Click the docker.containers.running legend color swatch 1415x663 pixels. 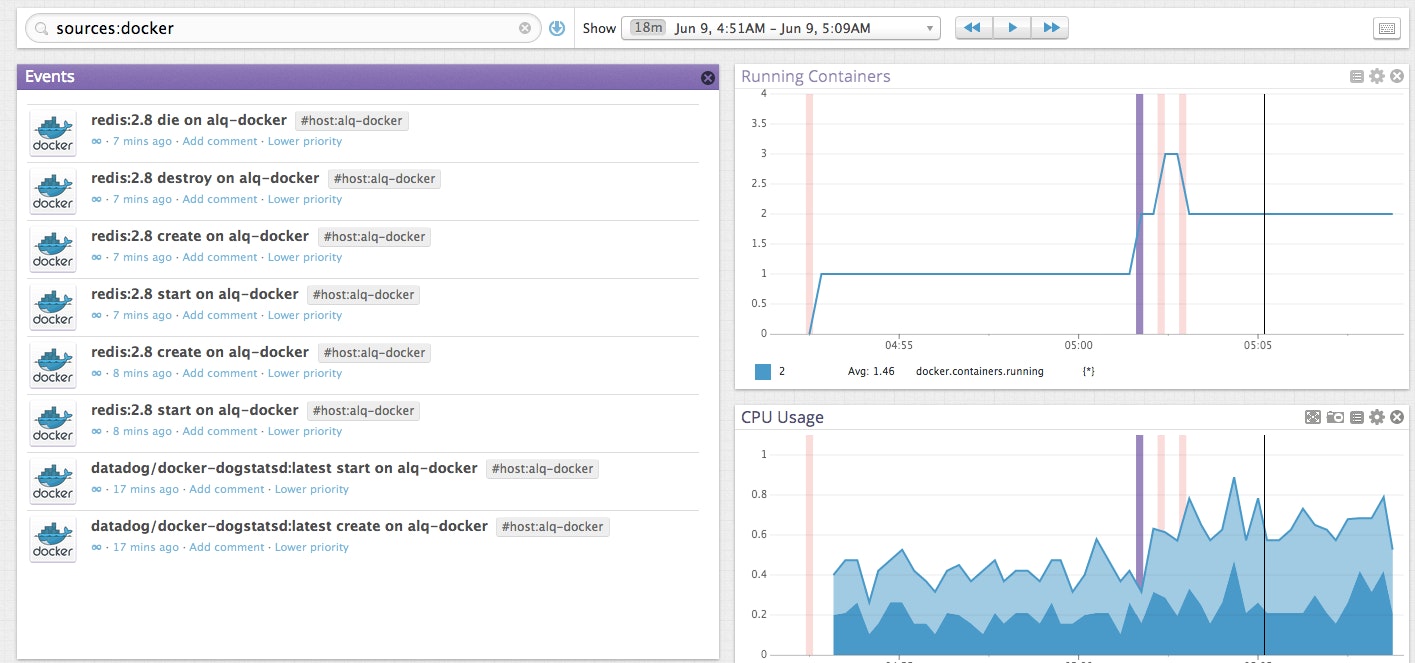tap(763, 371)
